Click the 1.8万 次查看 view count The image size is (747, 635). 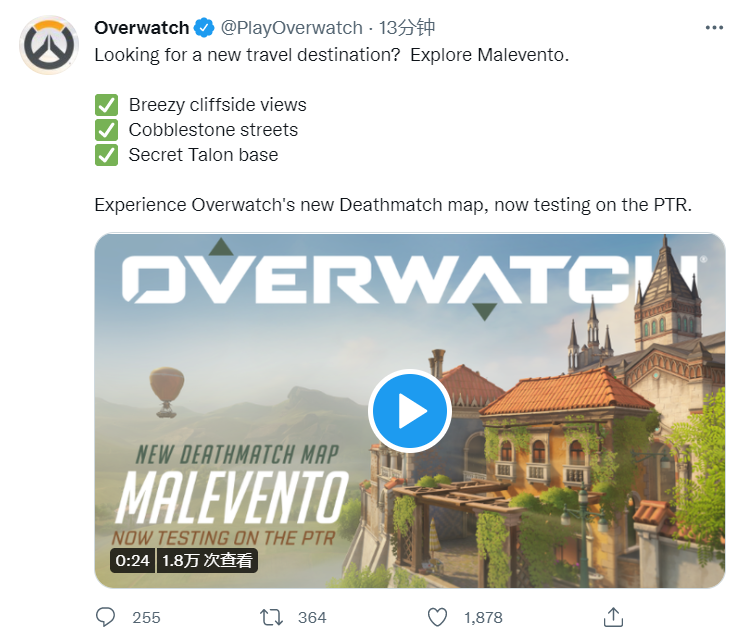[207, 560]
